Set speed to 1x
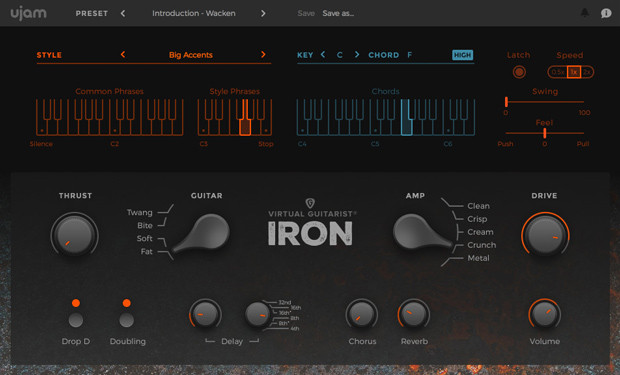Image resolution: width=620 pixels, height=375 pixels. pos(574,72)
